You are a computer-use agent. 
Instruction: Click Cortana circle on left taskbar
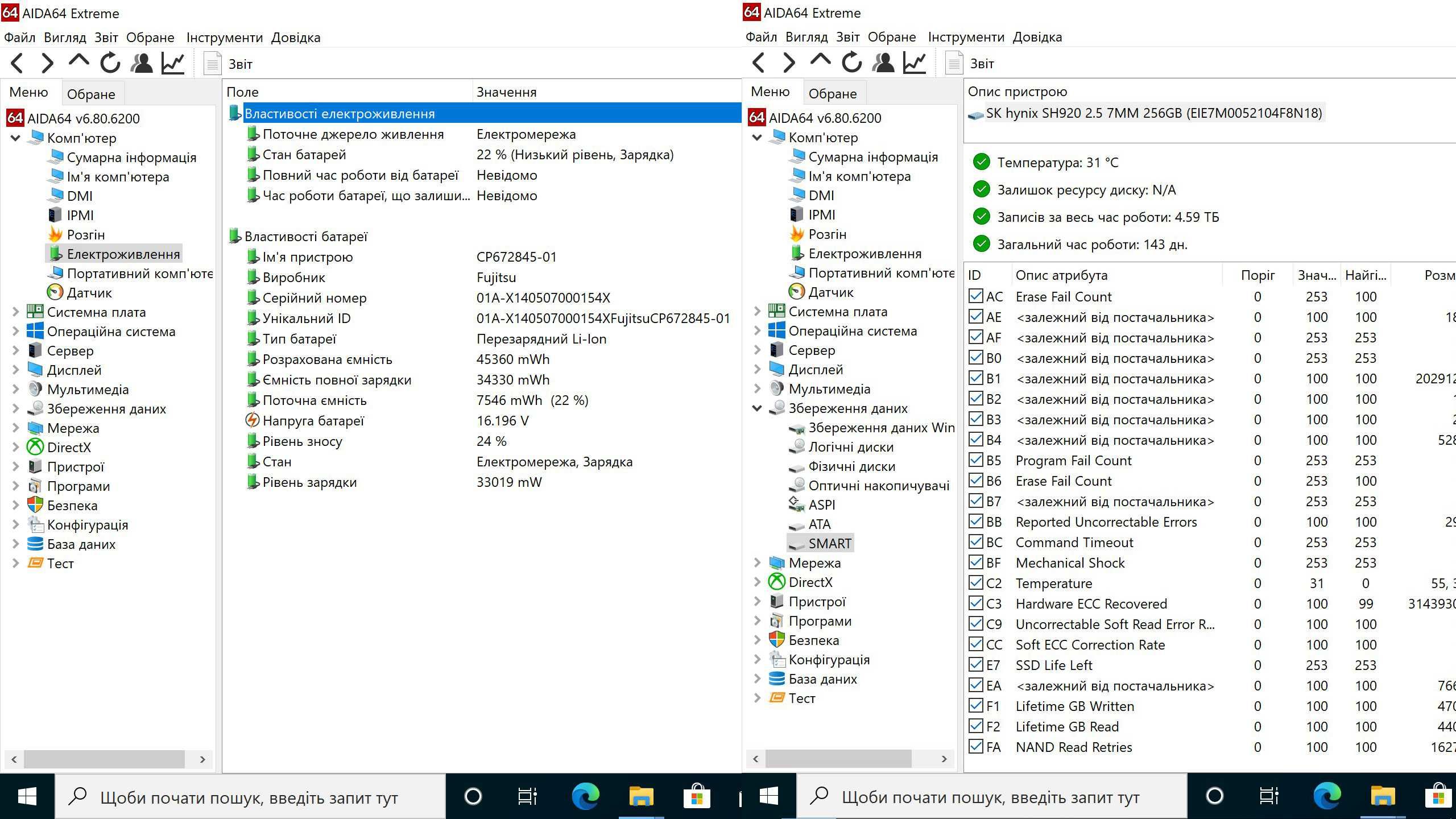pos(473,796)
